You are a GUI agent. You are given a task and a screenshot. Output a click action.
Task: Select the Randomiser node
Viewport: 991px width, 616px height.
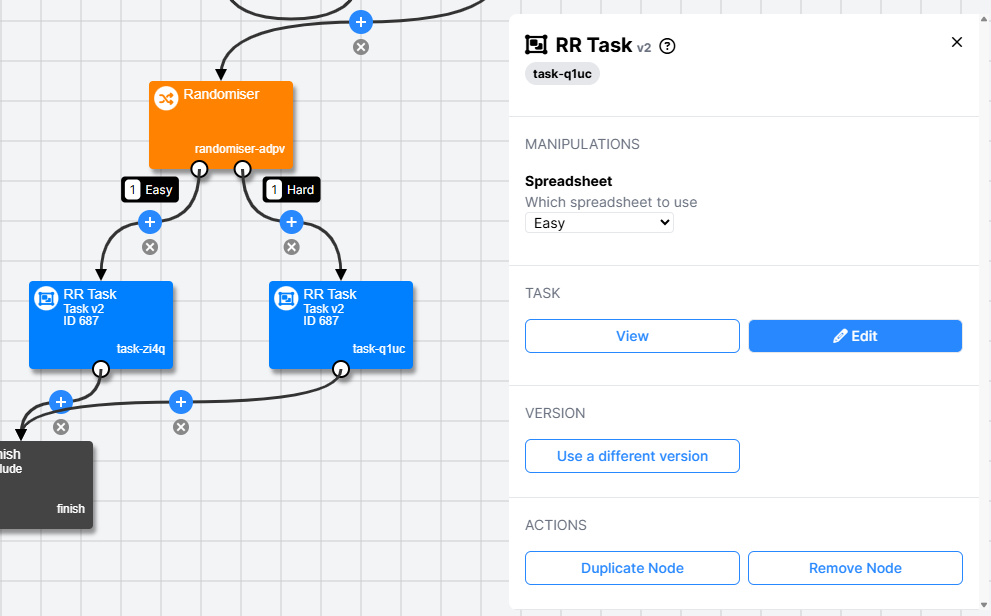coord(221,125)
